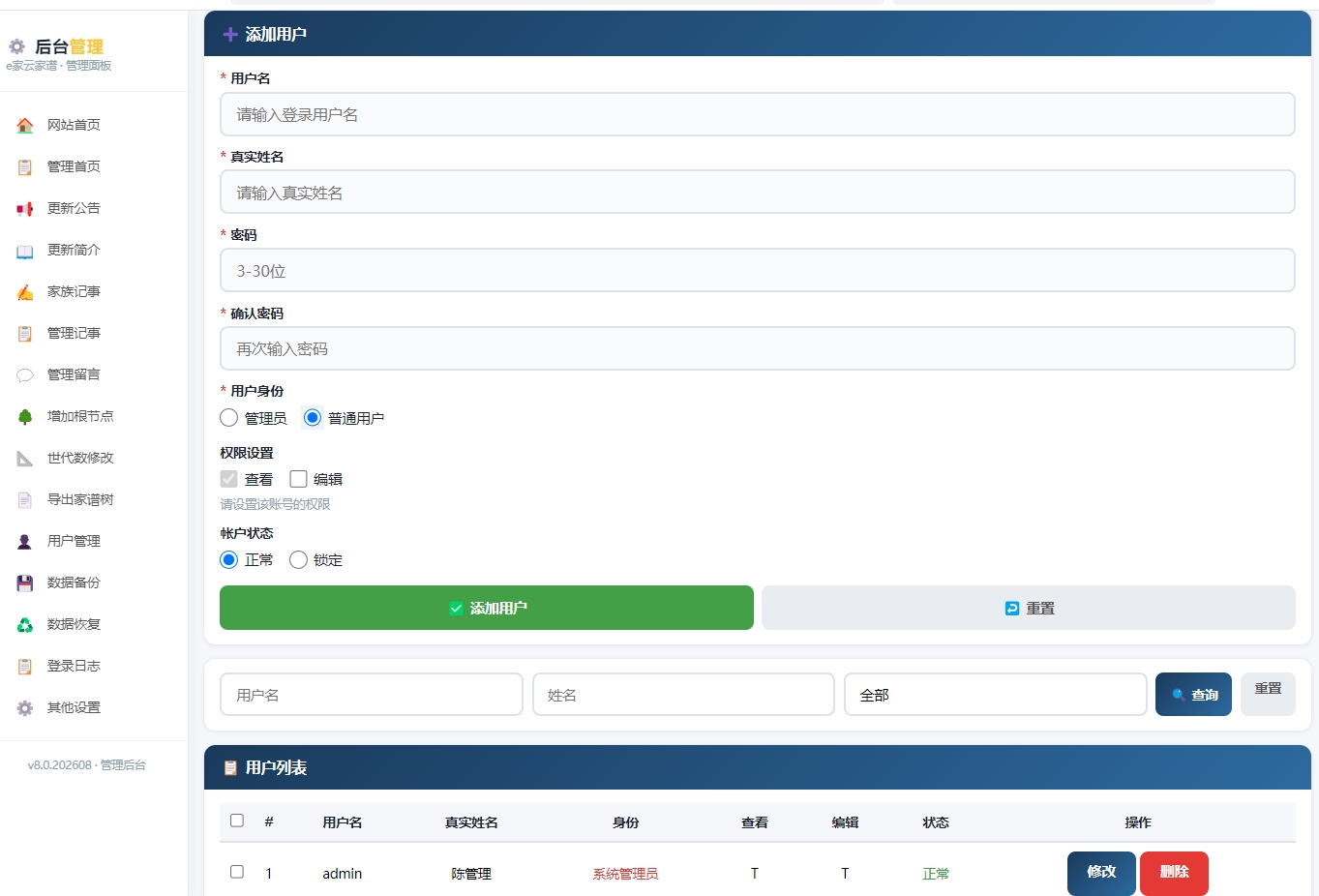Viewport: 1319px width, 896px height.
Task: Click the small 重置 button beside 查询
Action: pyautogui.click(x=1268, y=695)
